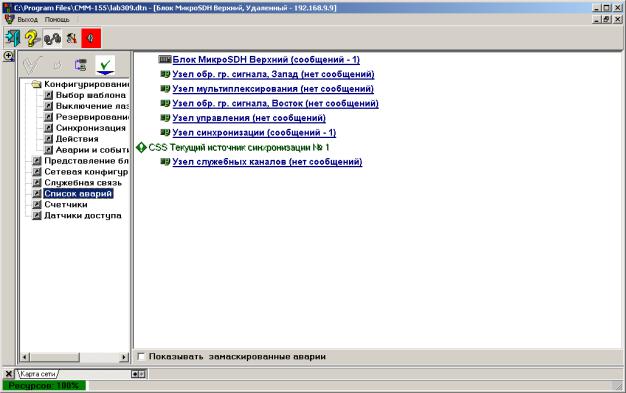Select Счетчики tree item
This screenshot has width=626, height=393.
pos(65,204)
